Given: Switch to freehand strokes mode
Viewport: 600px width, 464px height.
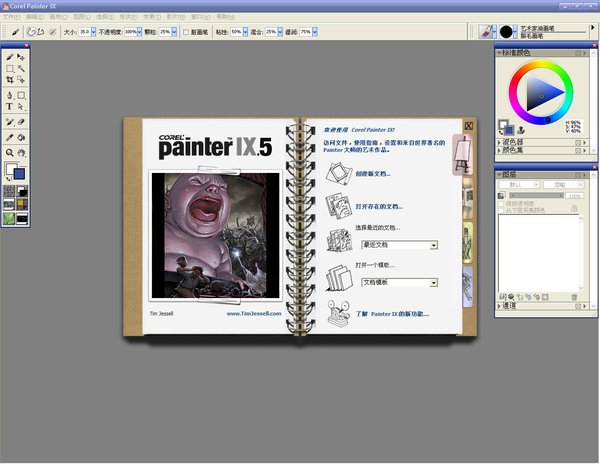Looking at the screenshot, I should 31,32.
